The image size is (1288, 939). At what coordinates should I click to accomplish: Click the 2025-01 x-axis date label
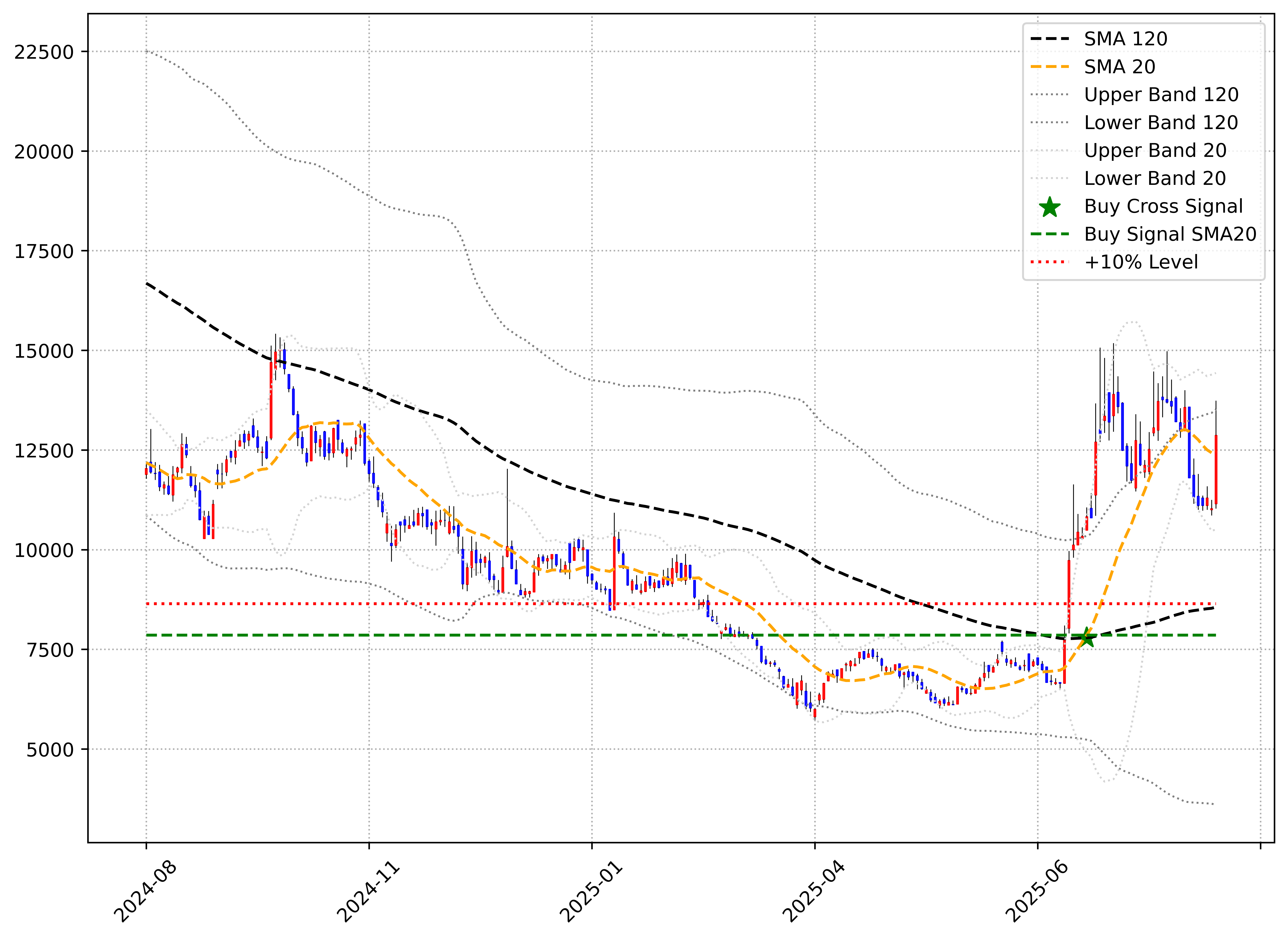coord(591,892)
